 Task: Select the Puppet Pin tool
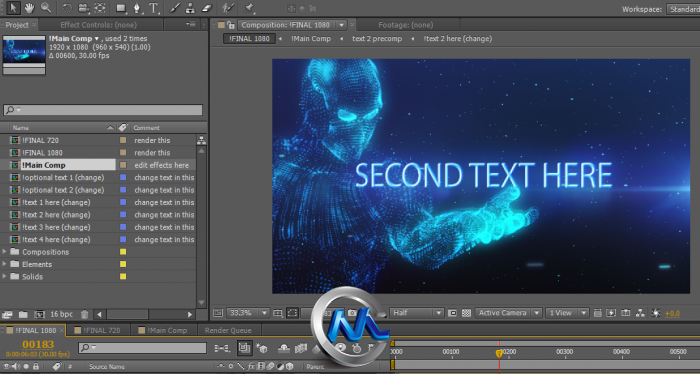coord(249,8)
